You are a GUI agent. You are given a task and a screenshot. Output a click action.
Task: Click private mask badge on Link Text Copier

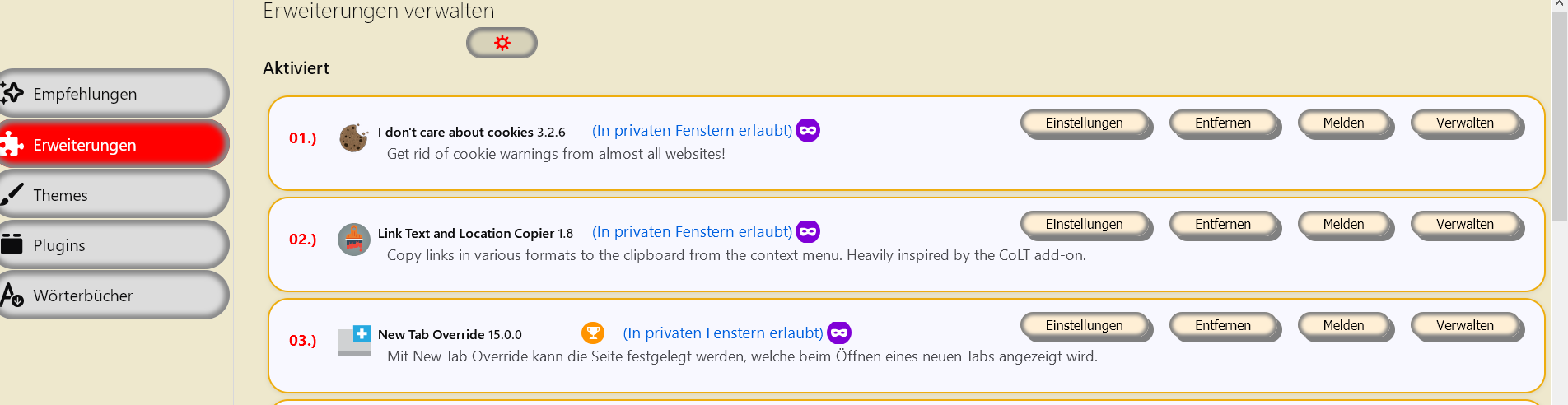(808, 232)
